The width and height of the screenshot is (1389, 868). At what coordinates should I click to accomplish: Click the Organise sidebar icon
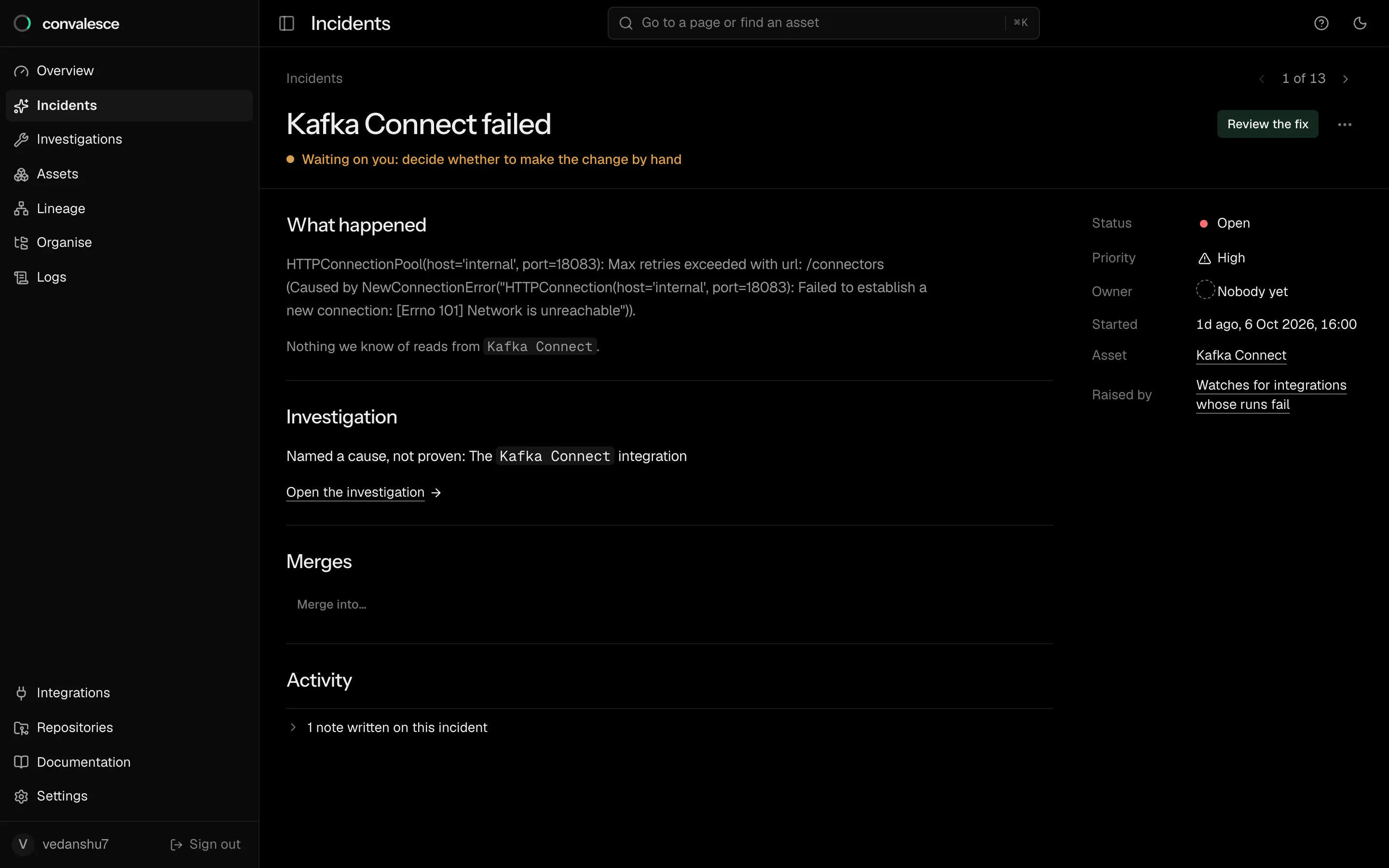pos(21,243)
